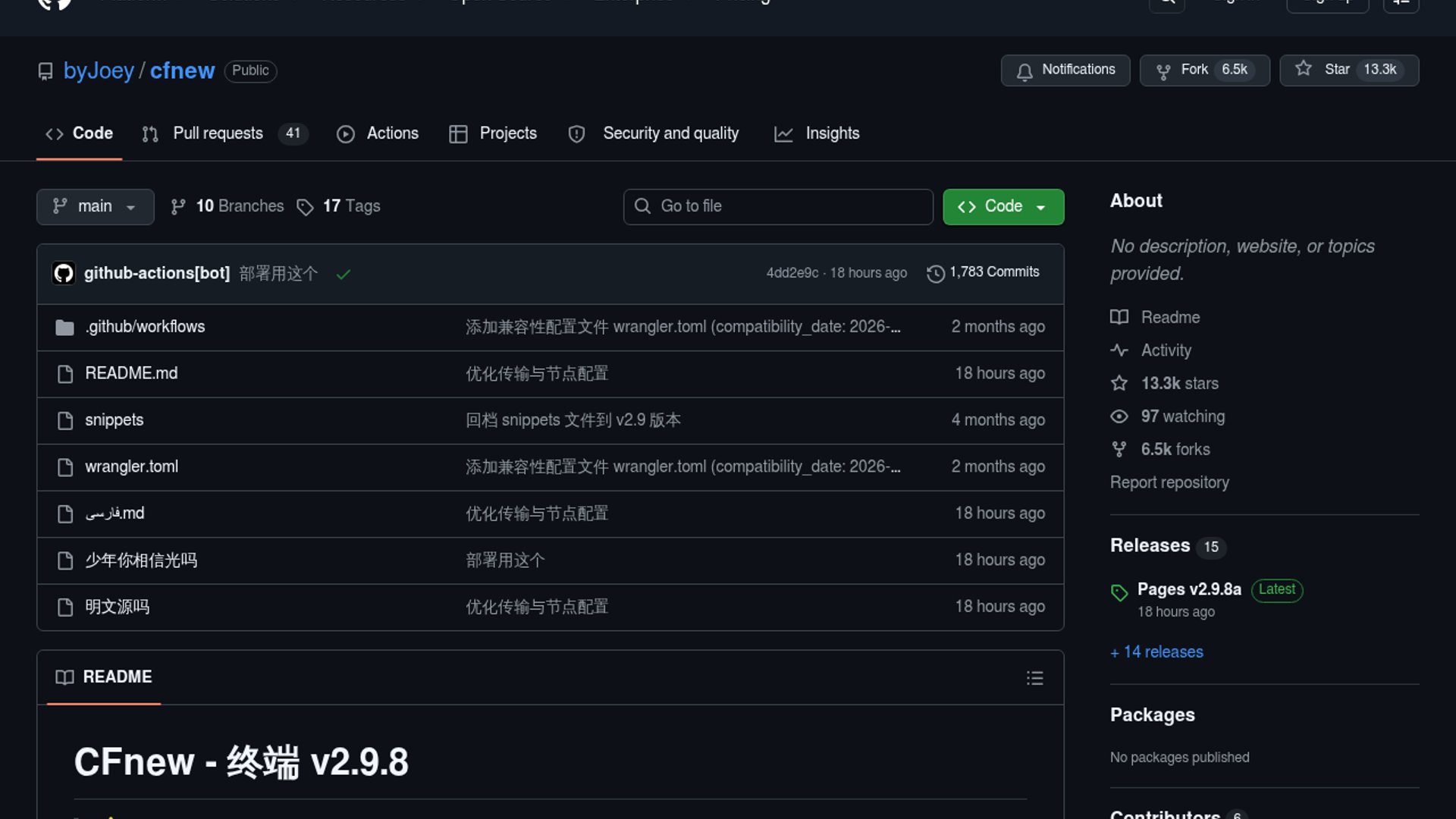View the 10 Branches link

coord(227,206)
